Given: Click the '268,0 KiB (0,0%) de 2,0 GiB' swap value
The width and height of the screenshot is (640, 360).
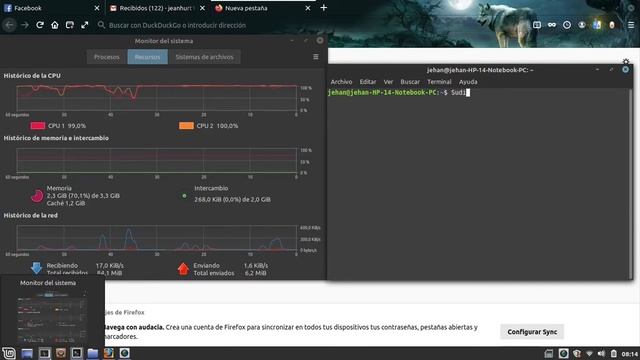Looking at the screenshot, I should [x=232, y=199].
